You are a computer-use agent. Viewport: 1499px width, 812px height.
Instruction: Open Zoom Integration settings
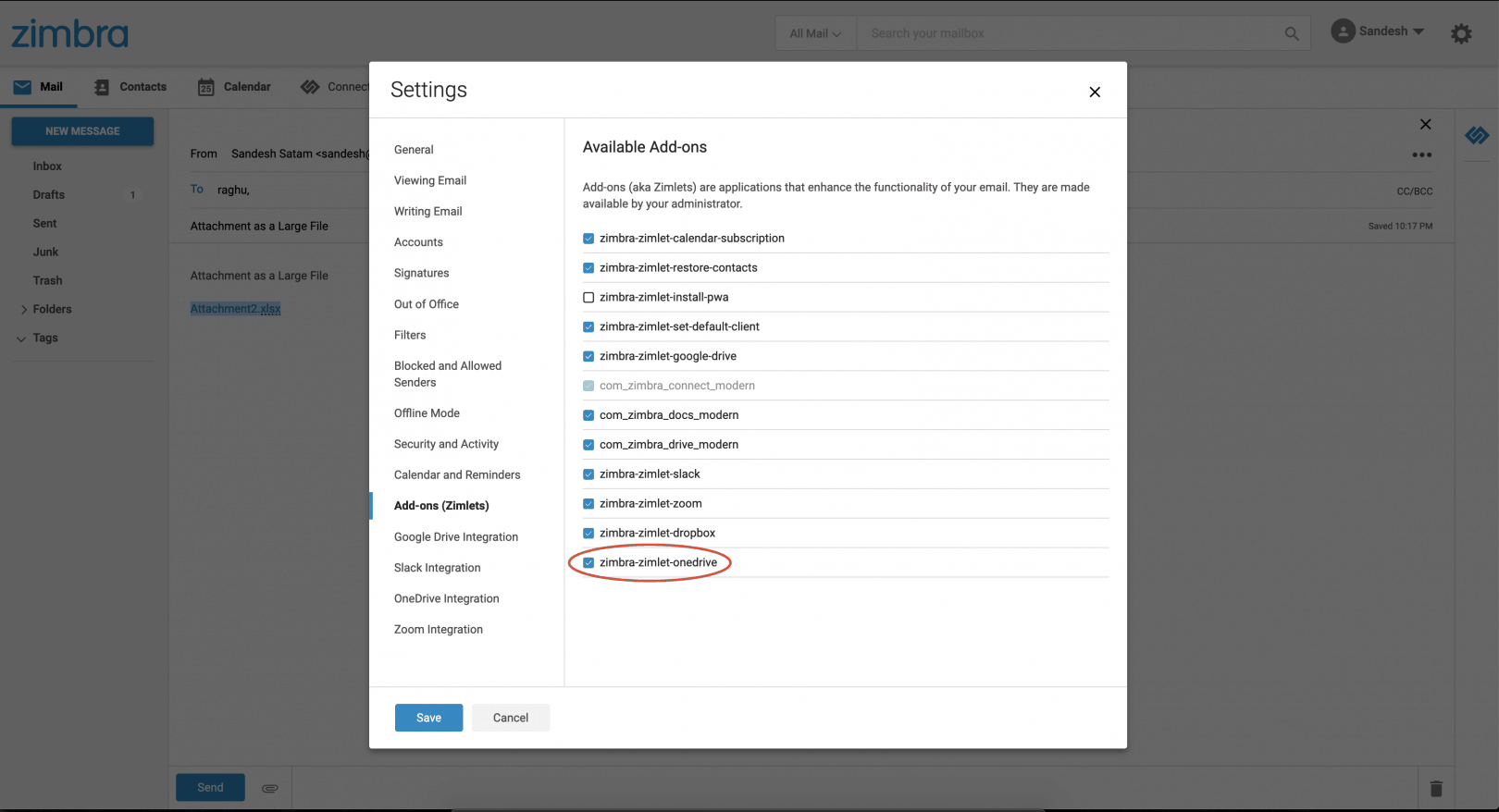[439, 630]
